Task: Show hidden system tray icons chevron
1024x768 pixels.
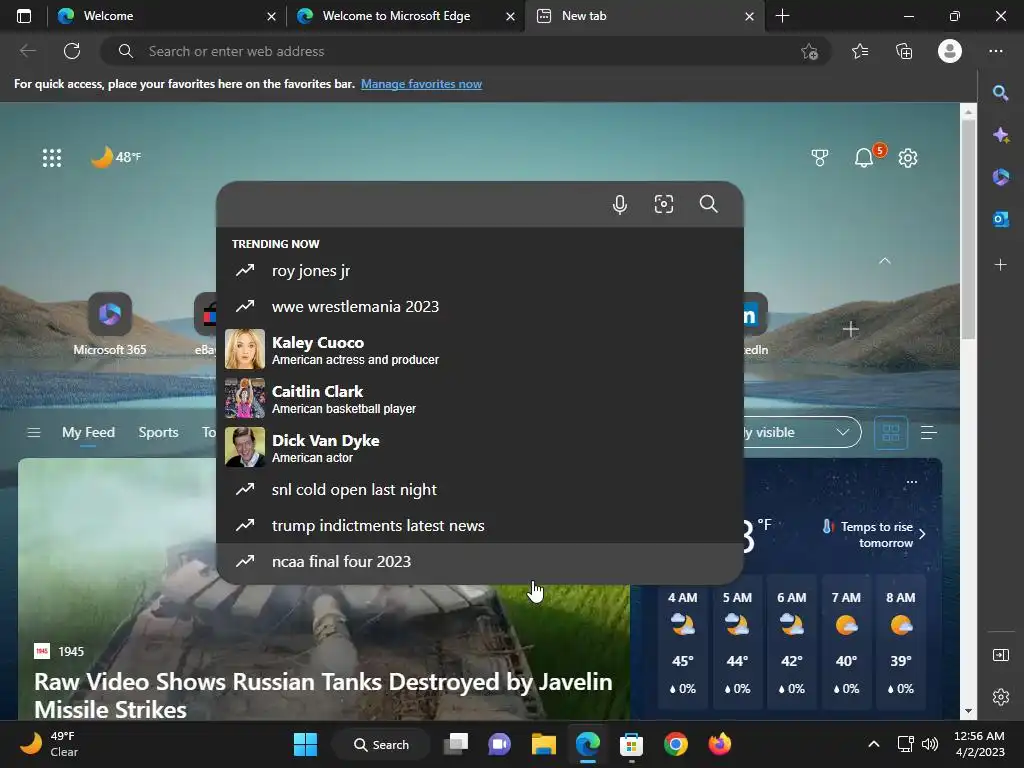Action: 874,744
